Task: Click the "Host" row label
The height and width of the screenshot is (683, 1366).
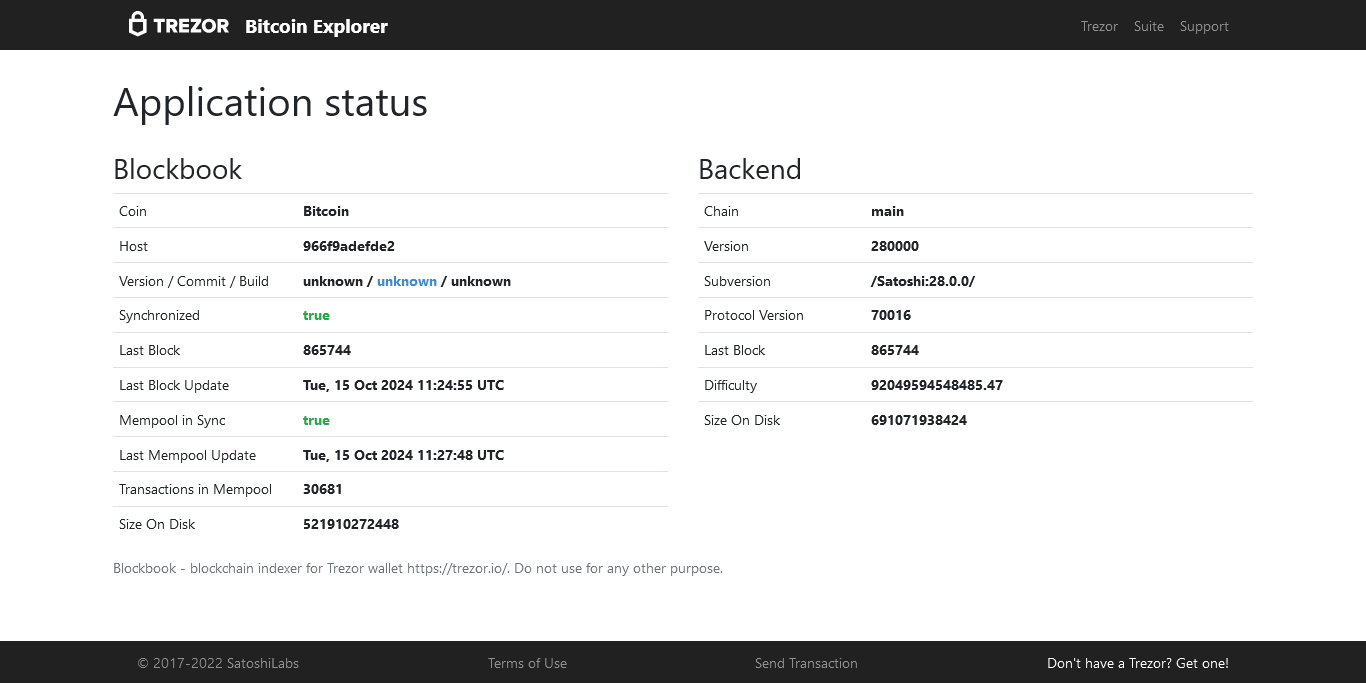Action: (x=133, y=246)
